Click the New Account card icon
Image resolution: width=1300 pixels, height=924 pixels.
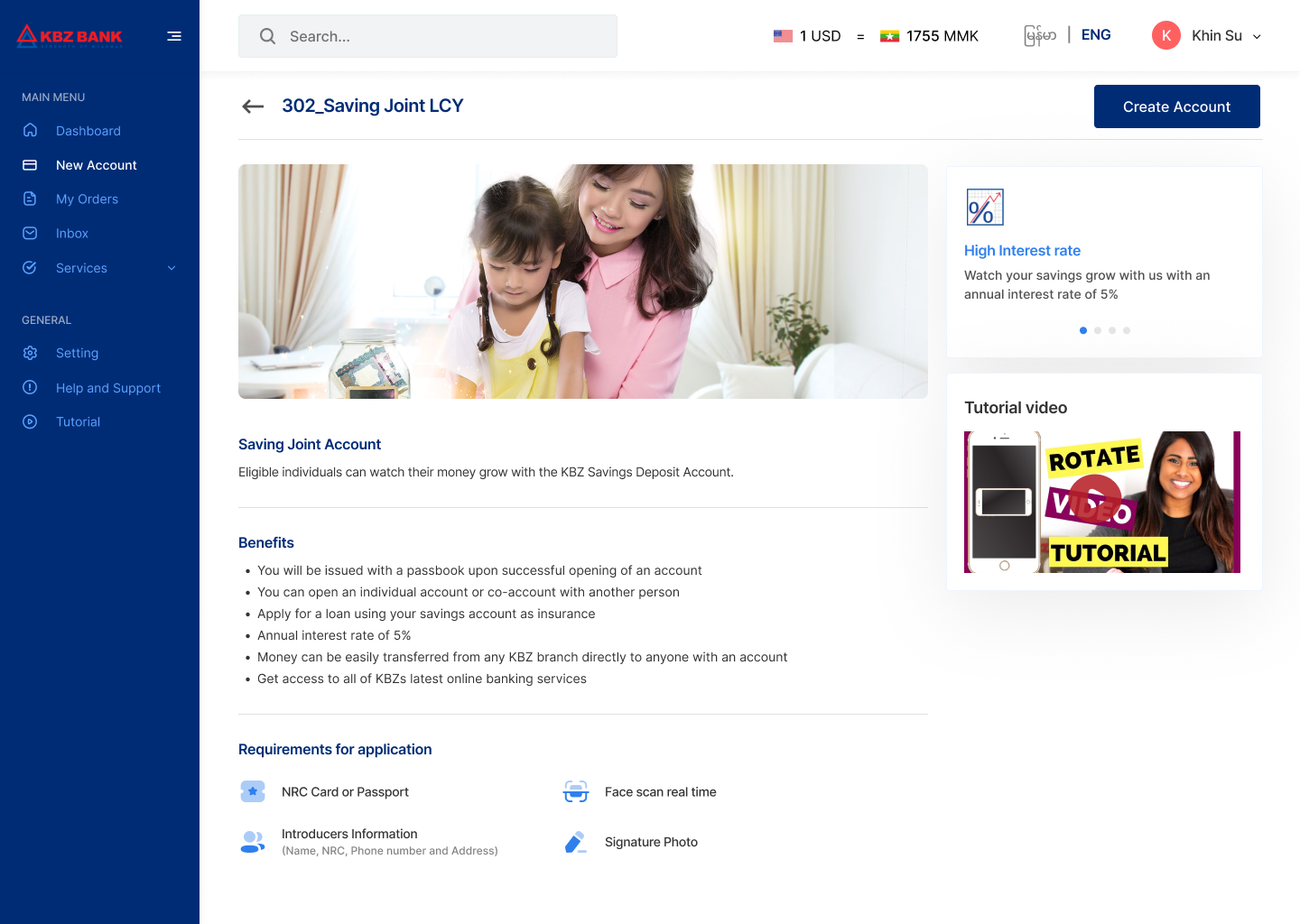[x=30, y=165]
